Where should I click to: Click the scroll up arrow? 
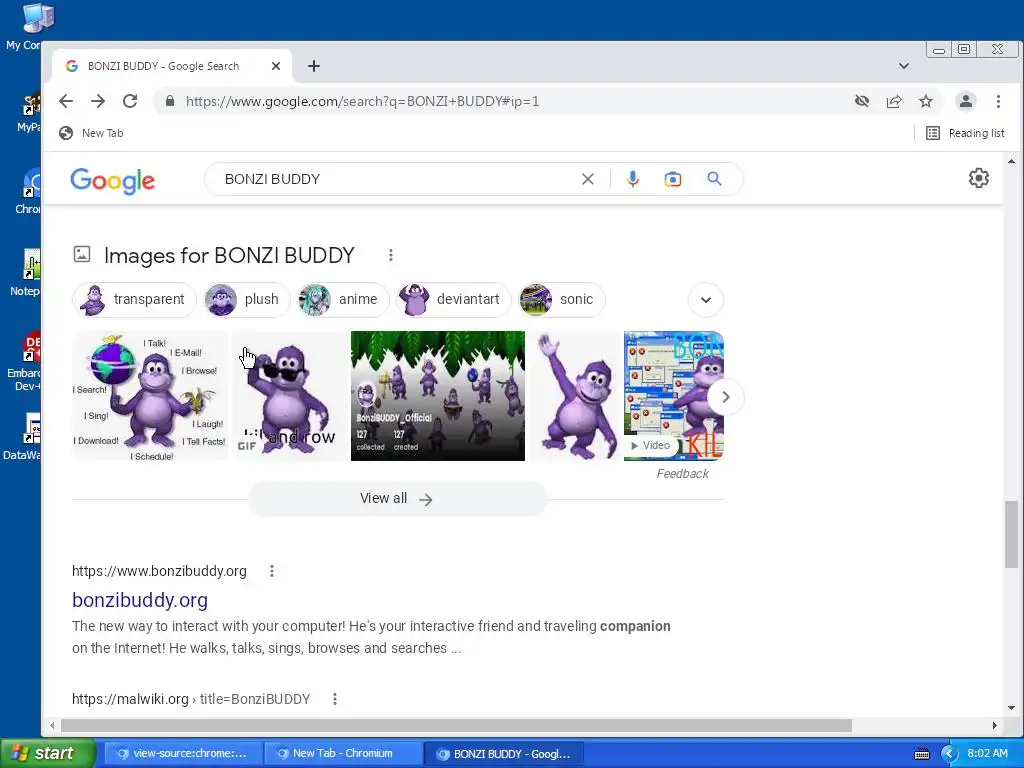tap(1011, 161)
